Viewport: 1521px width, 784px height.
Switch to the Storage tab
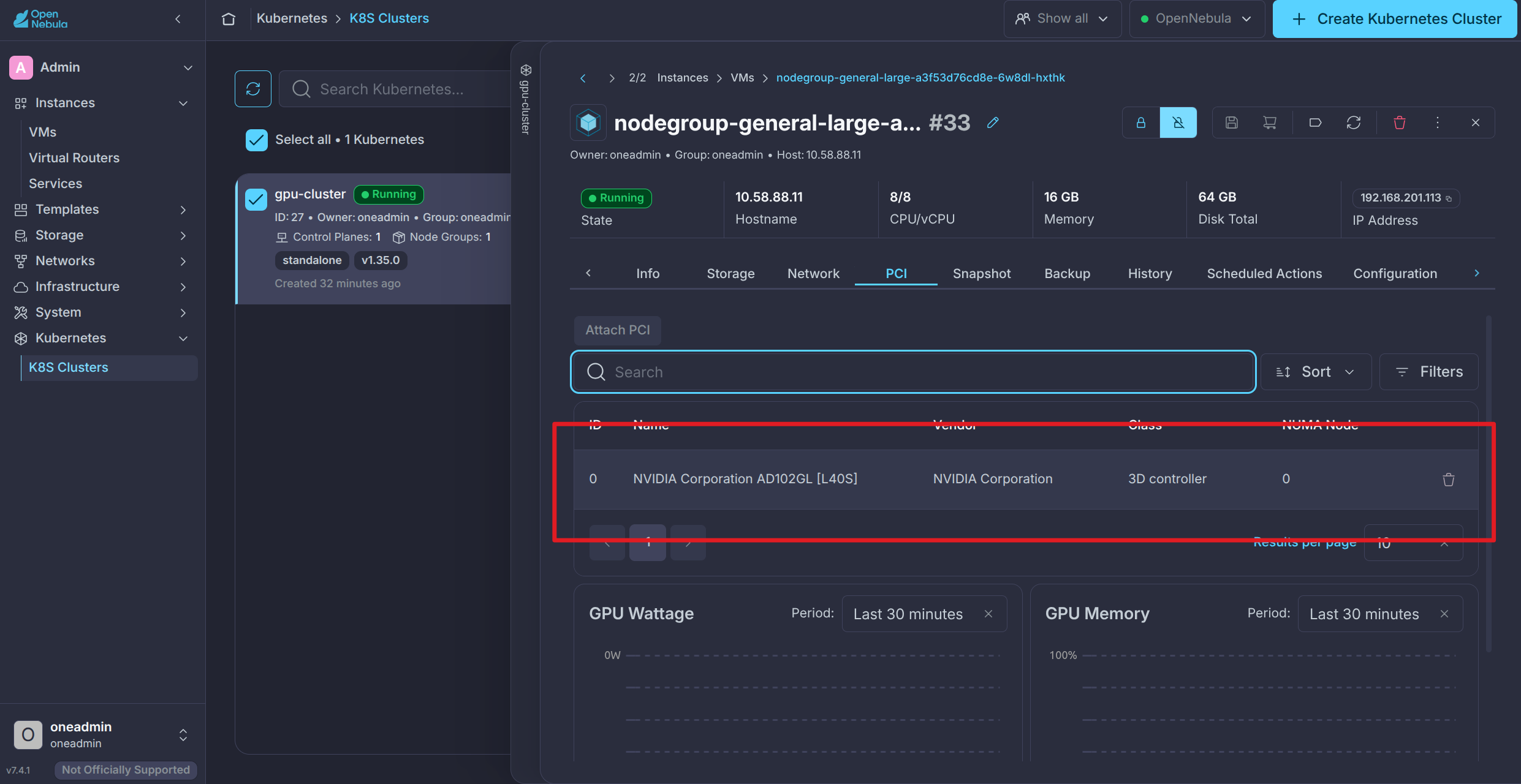[x=730, y=274]
